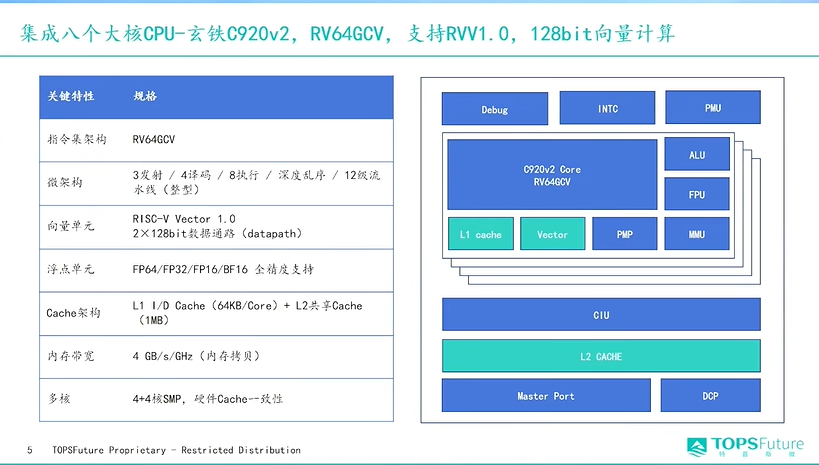Select the '指令集架构' row label

[77, 139]
